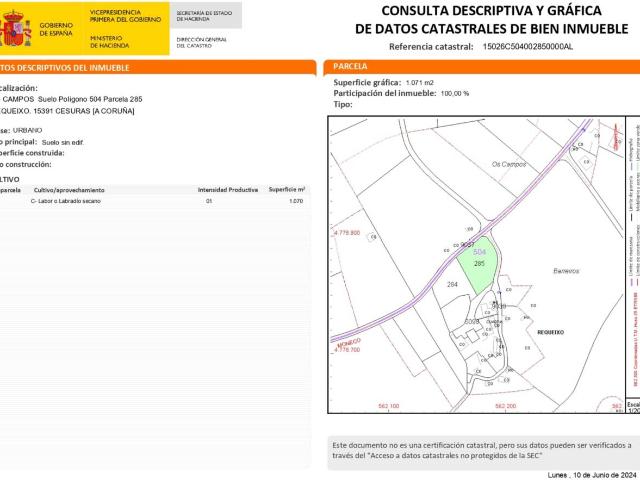Click the 'CONSULTA DESCRIPTIVA Y GRÁFICA' title line
The width and height of the screenshot is (640, 480).
(491, 11)
